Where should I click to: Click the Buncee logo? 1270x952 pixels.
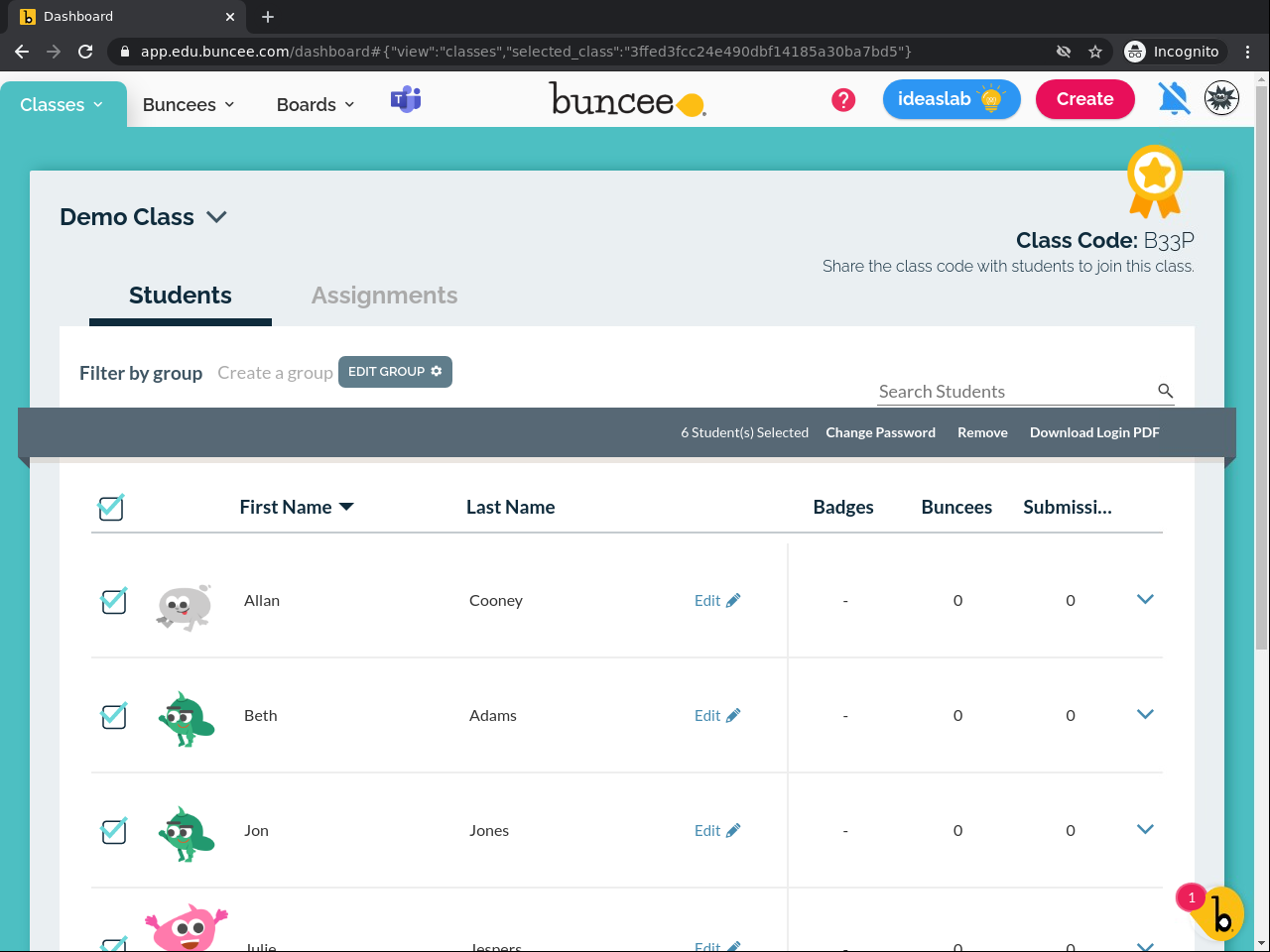click(628, 99)
